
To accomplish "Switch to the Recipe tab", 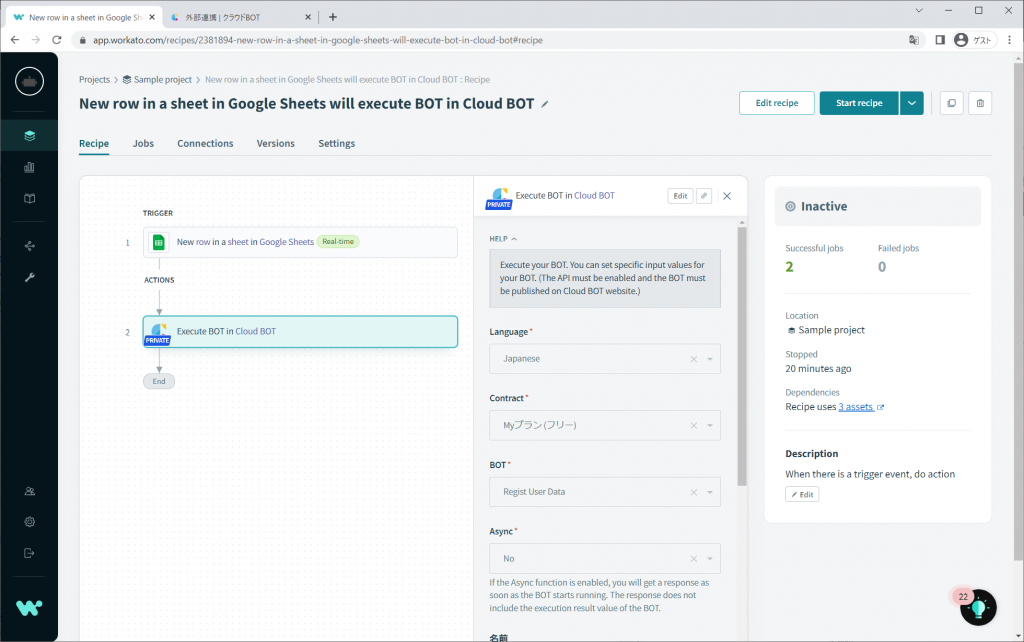I will tap(94, 144).
